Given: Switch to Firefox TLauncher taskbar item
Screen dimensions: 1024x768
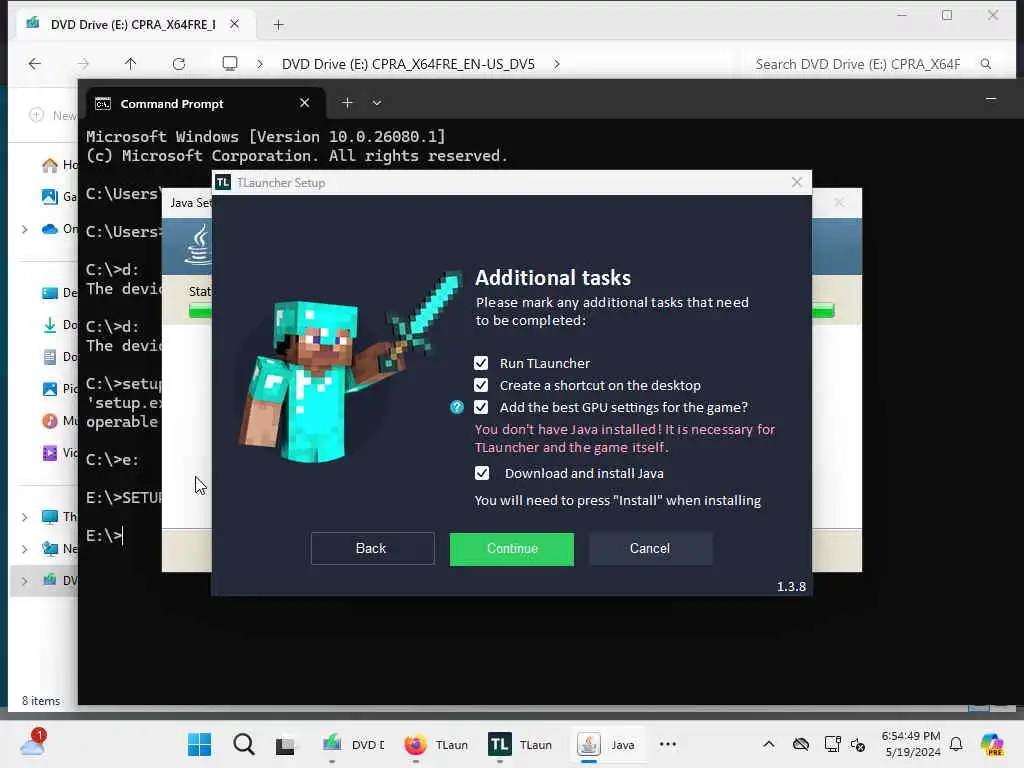Looking at the screenshot, I should tap(436, 744).
